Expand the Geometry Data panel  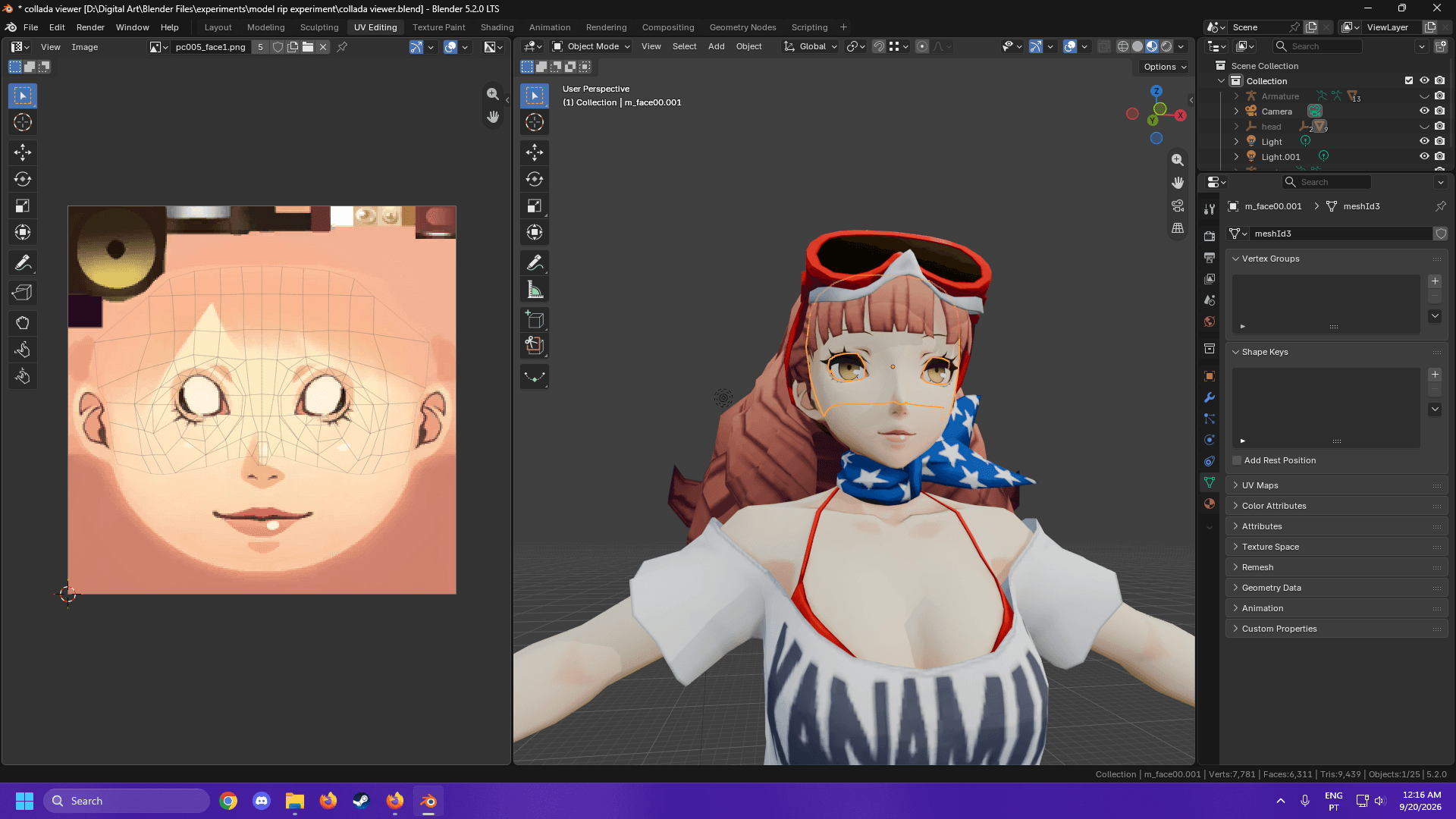point(1336,588)
